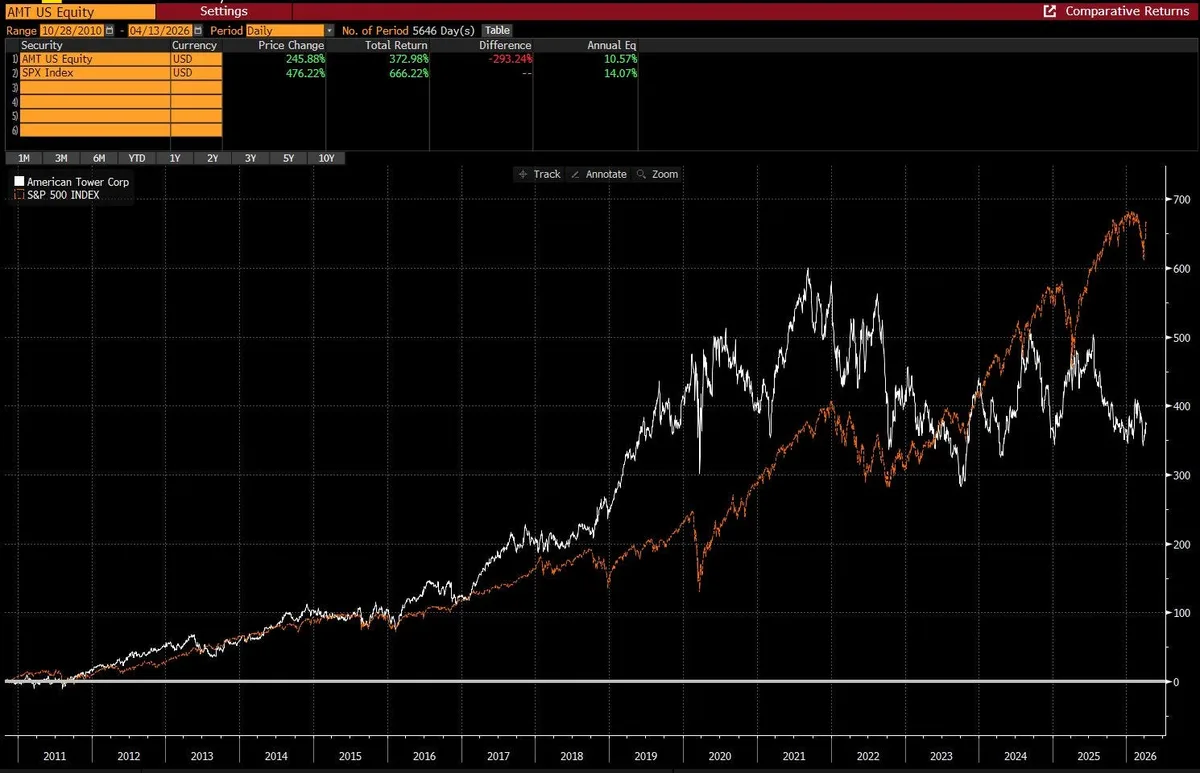
Task: Toggle the S&P 500 INDEX legend marker
Action: (x=18, y=194)
